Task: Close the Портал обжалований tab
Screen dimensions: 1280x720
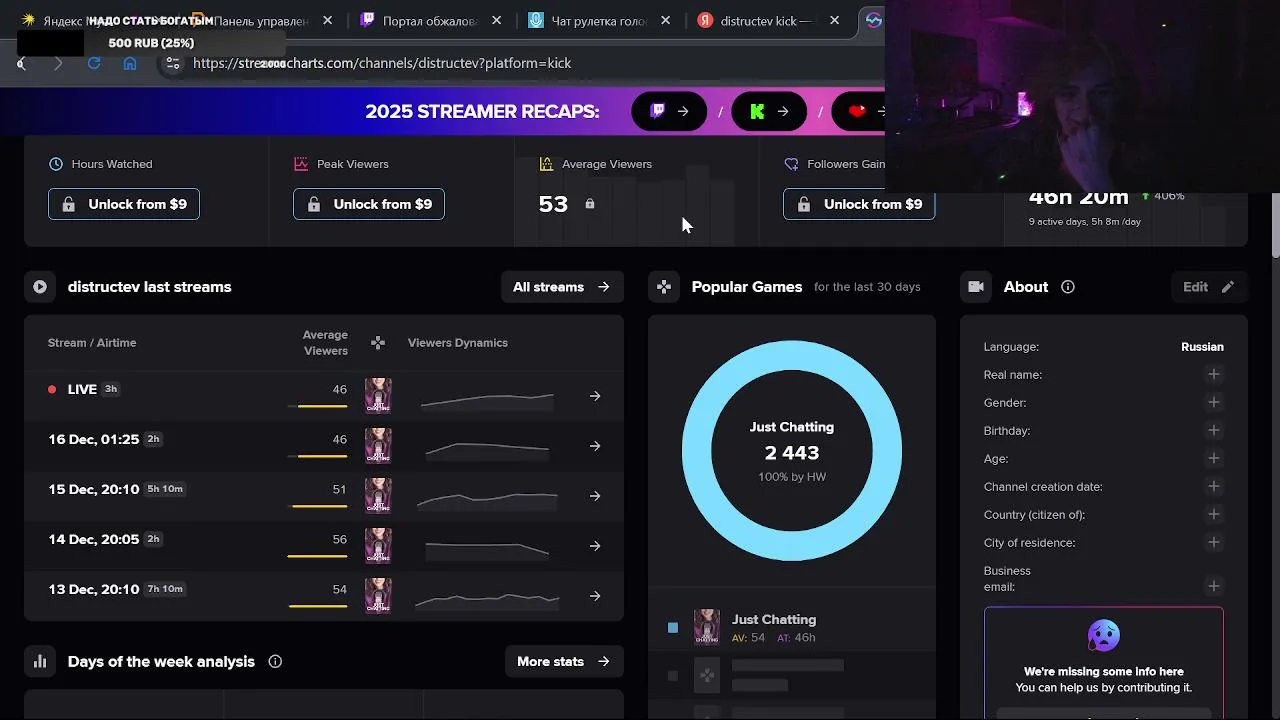Action: 496,20
